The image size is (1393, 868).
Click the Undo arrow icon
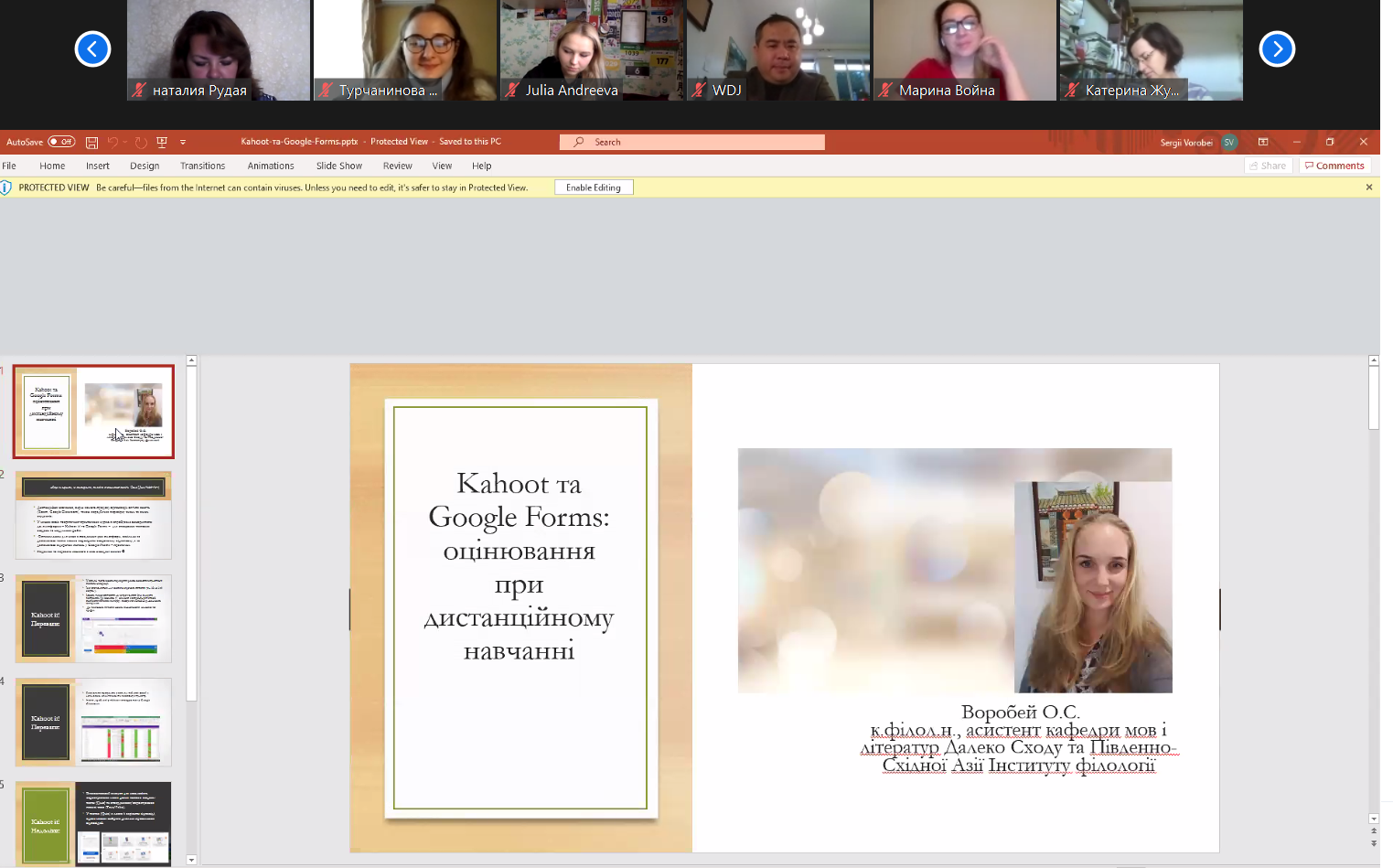(113, 142)
